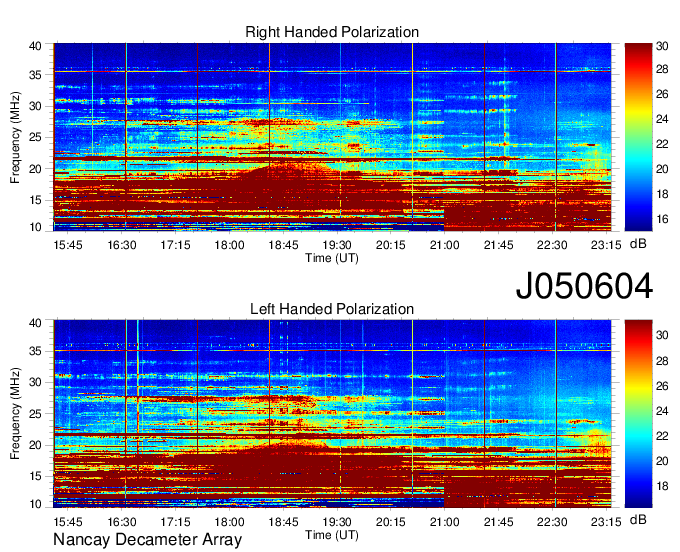Click the Right Handed Polarization title
The height and width of the screenshot is (552, 680).
(x=332, y=32)
